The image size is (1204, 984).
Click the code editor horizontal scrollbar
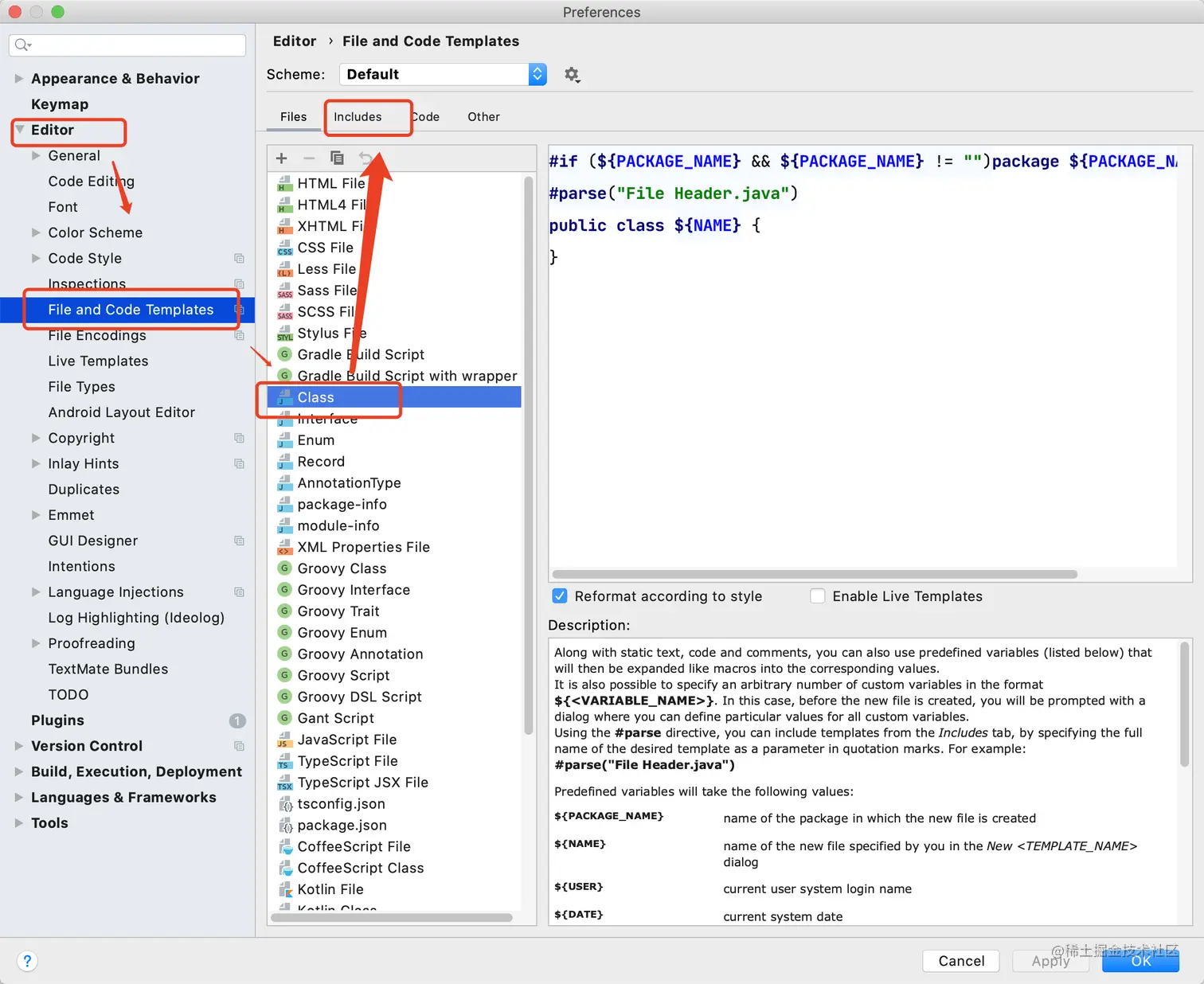coord(815,574)
